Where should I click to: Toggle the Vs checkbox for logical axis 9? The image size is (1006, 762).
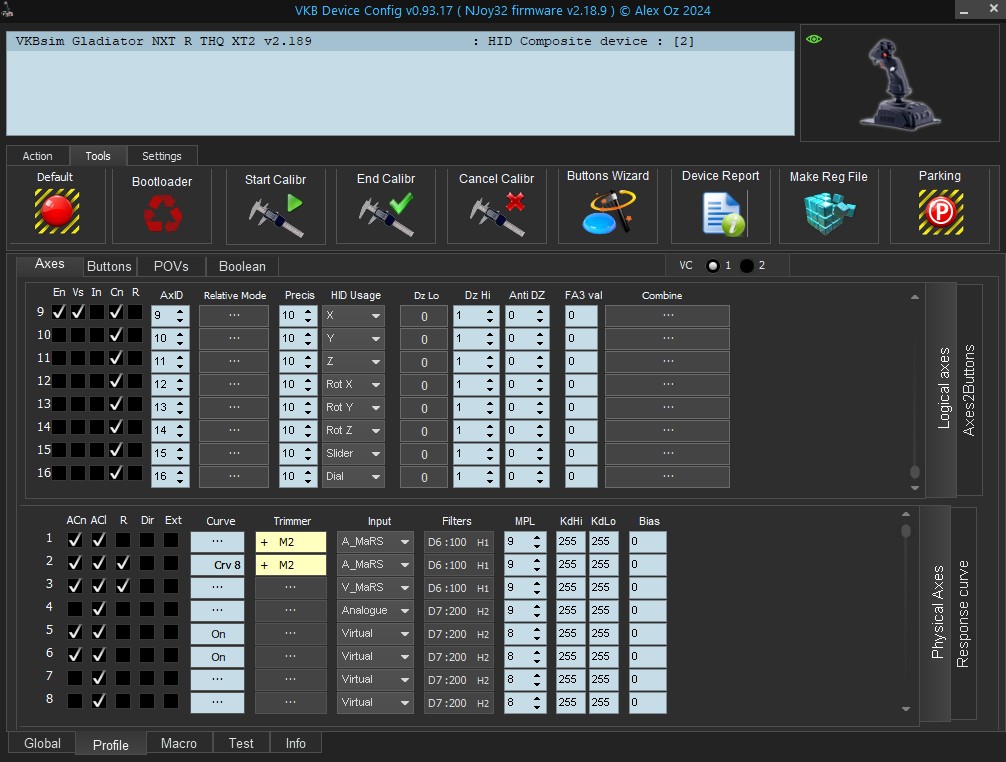click(78, 312)
